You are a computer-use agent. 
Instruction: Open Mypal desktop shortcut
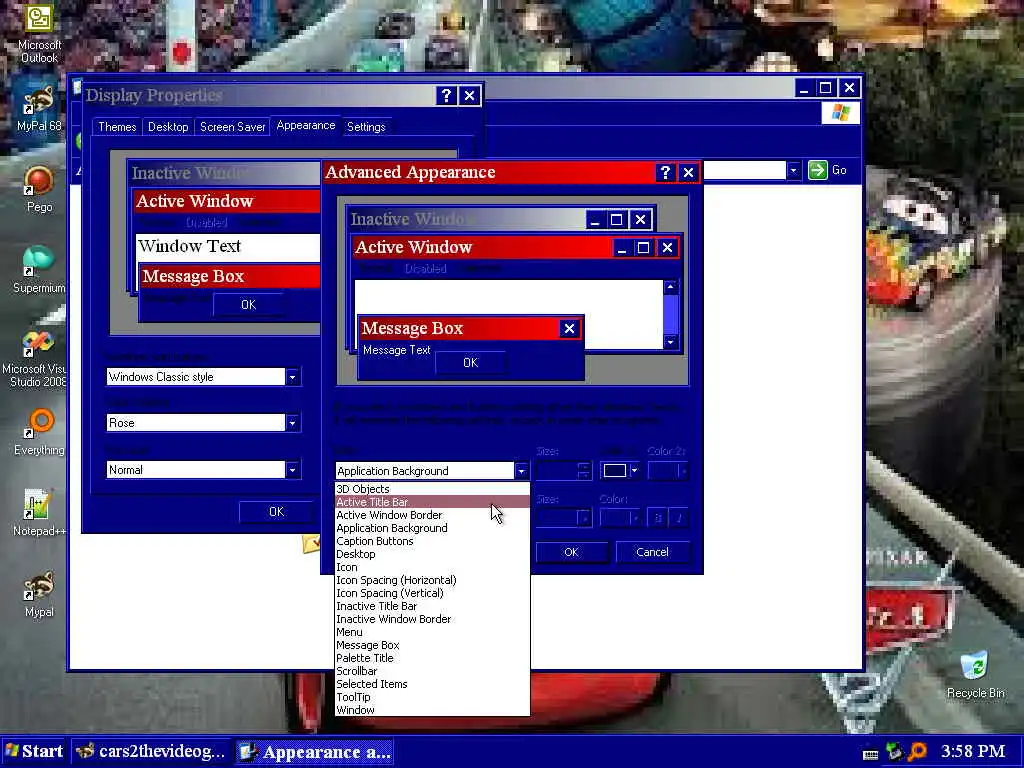(x=39, y=594)
